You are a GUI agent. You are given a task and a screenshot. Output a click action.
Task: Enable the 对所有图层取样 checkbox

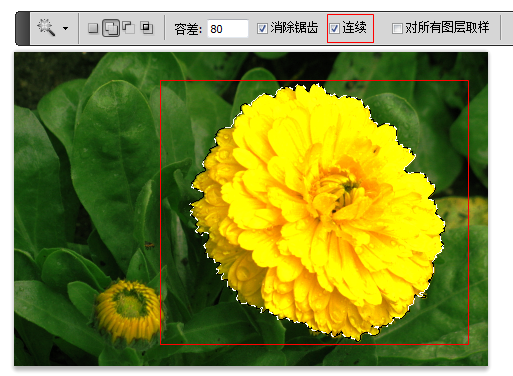(x=397, y=29)
